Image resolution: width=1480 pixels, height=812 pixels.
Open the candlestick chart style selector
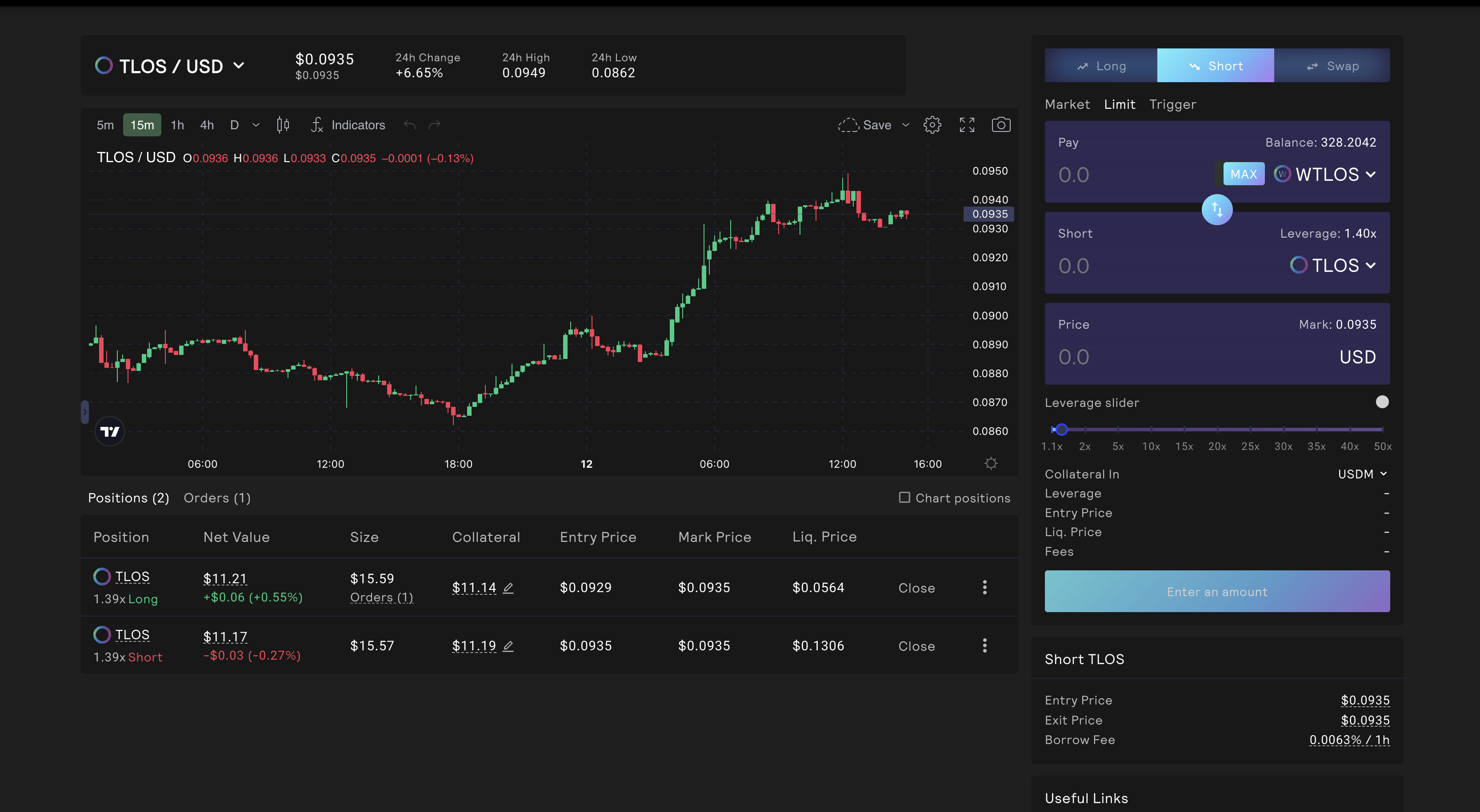tap(283, 125)
